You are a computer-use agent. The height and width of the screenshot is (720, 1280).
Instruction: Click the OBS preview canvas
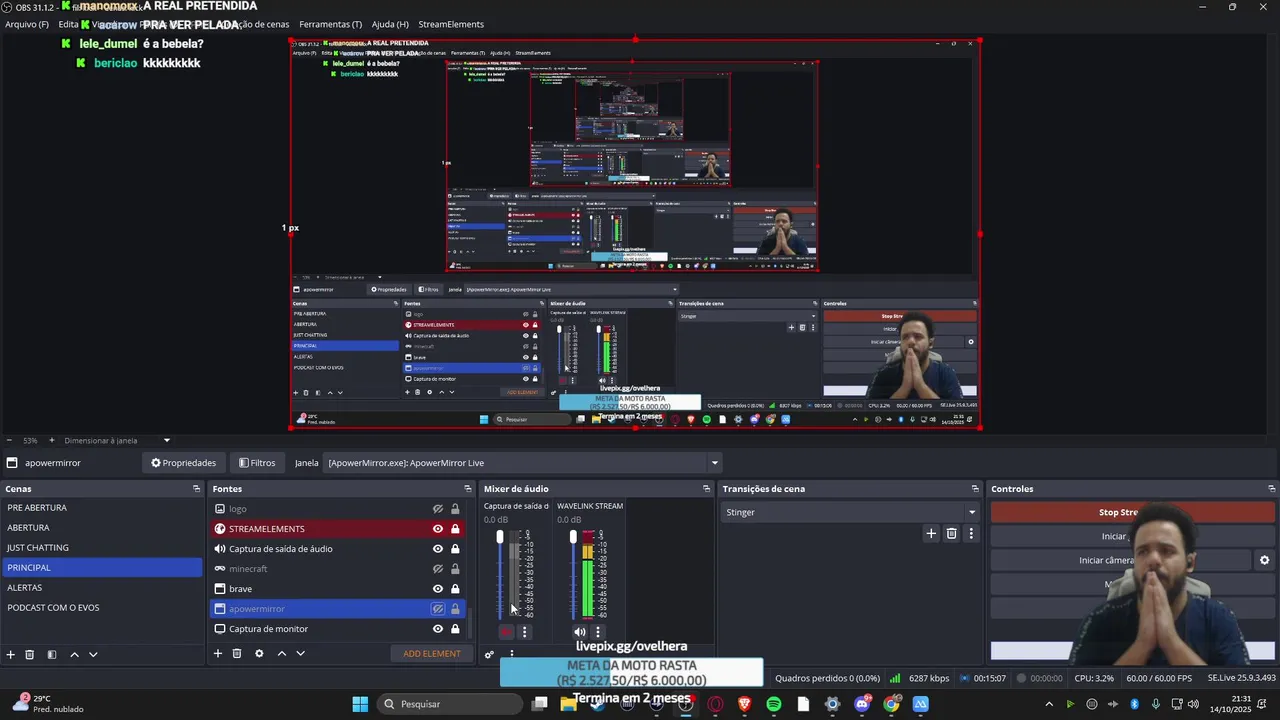click(635, 235)
